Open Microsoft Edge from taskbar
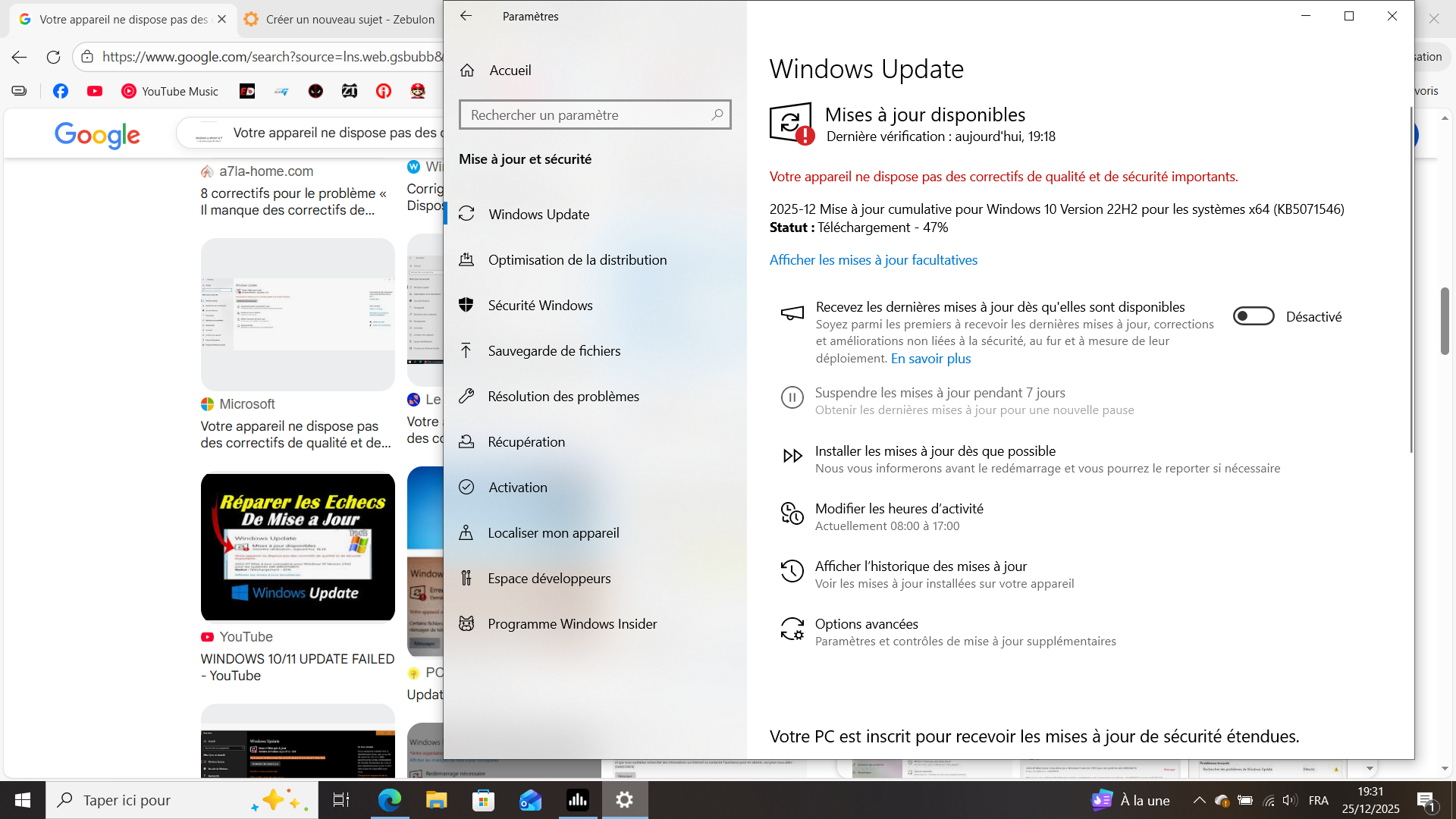 [390, 800]
